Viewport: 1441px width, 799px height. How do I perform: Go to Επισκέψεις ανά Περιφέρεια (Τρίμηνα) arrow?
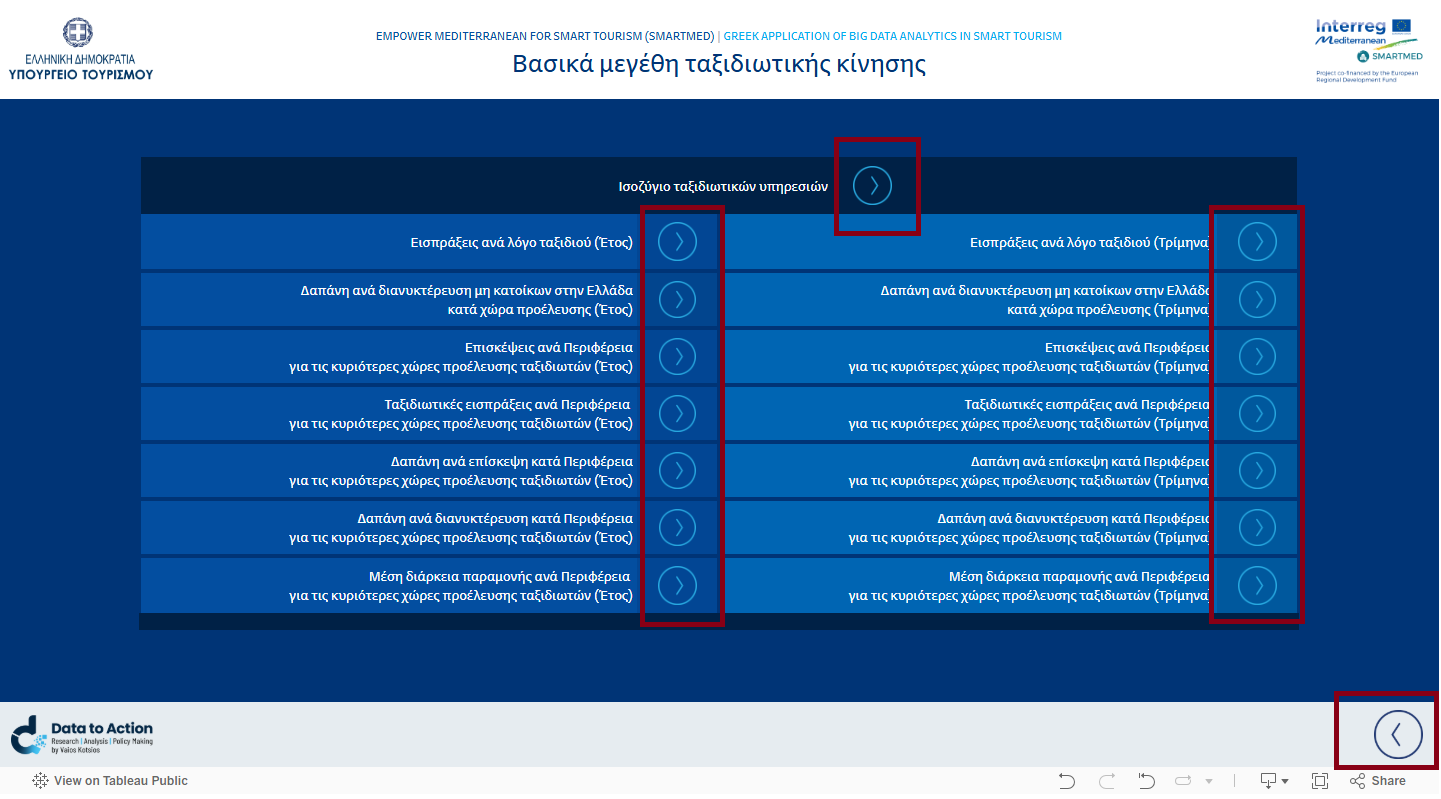pos(1257,356)
